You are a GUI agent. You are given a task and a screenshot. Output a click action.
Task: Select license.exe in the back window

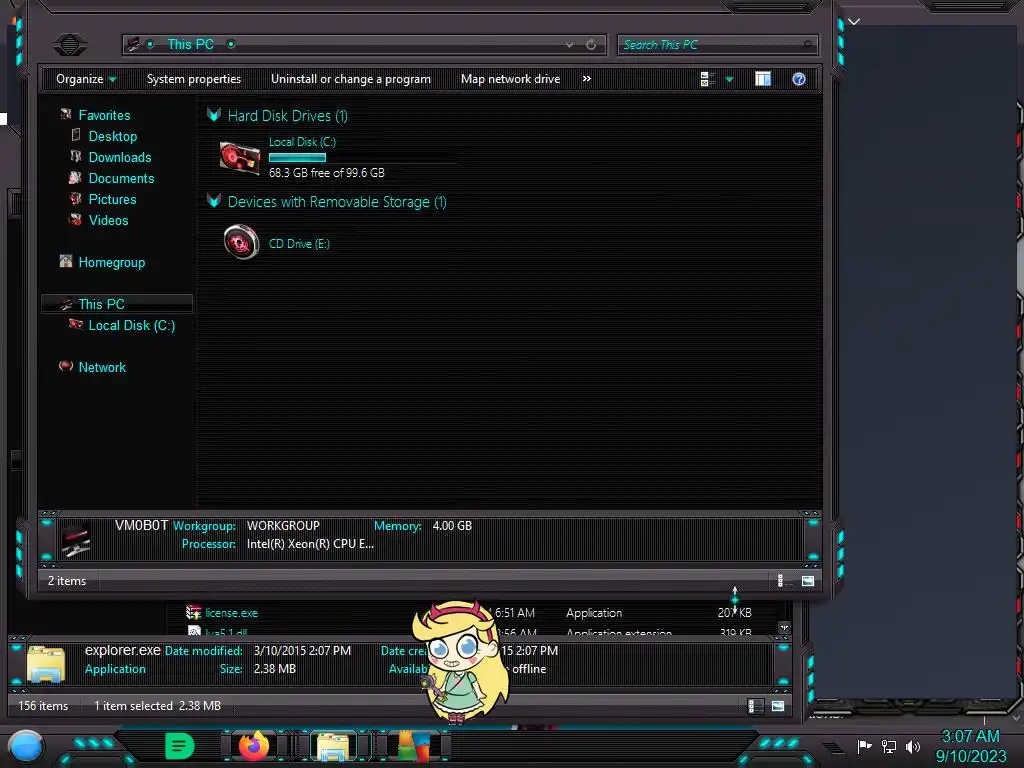tap(231, 613)
